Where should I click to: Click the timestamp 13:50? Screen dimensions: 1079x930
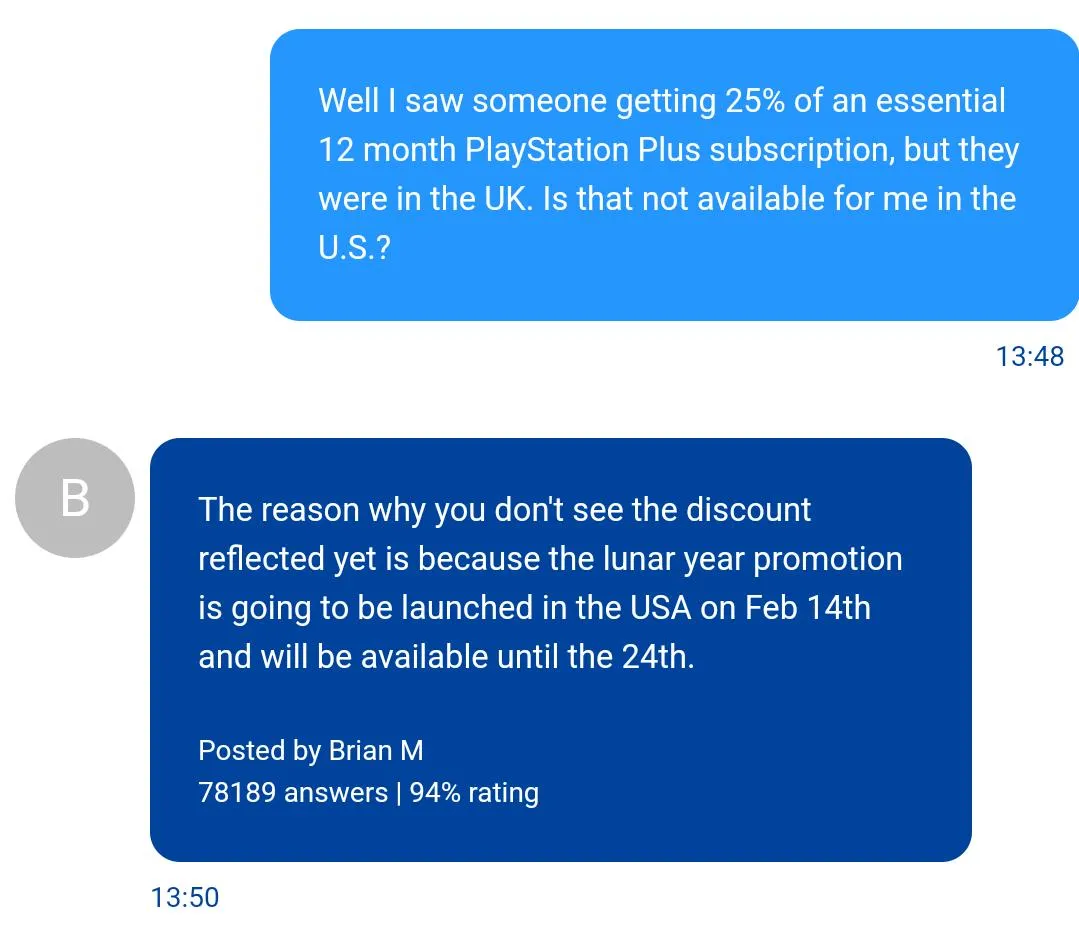click(x=184, y=898)
